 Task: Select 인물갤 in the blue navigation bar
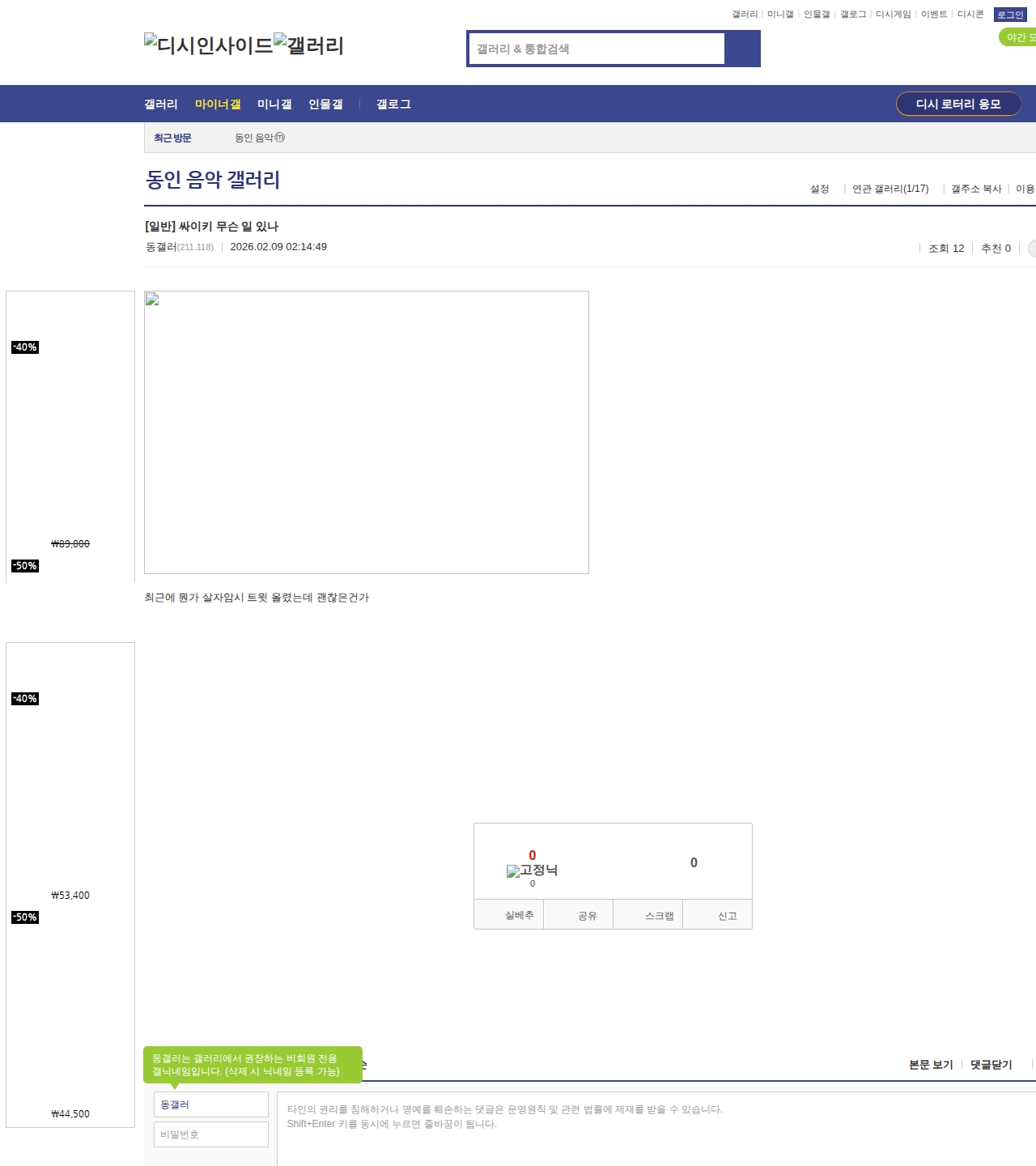pyautogui.click(x=325, y=104)
